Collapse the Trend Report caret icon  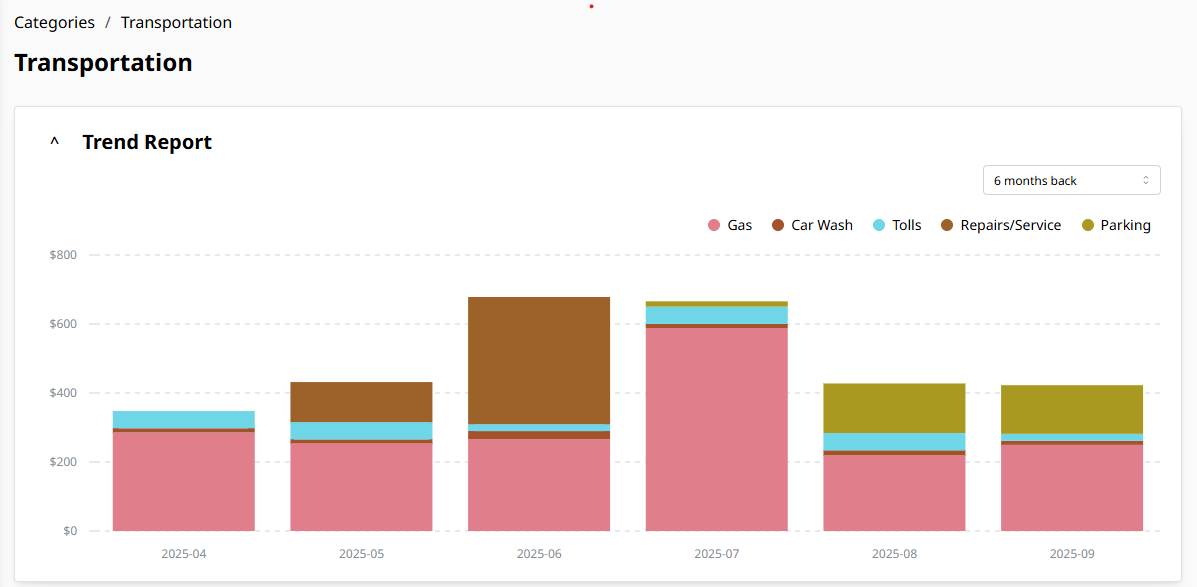54,142
